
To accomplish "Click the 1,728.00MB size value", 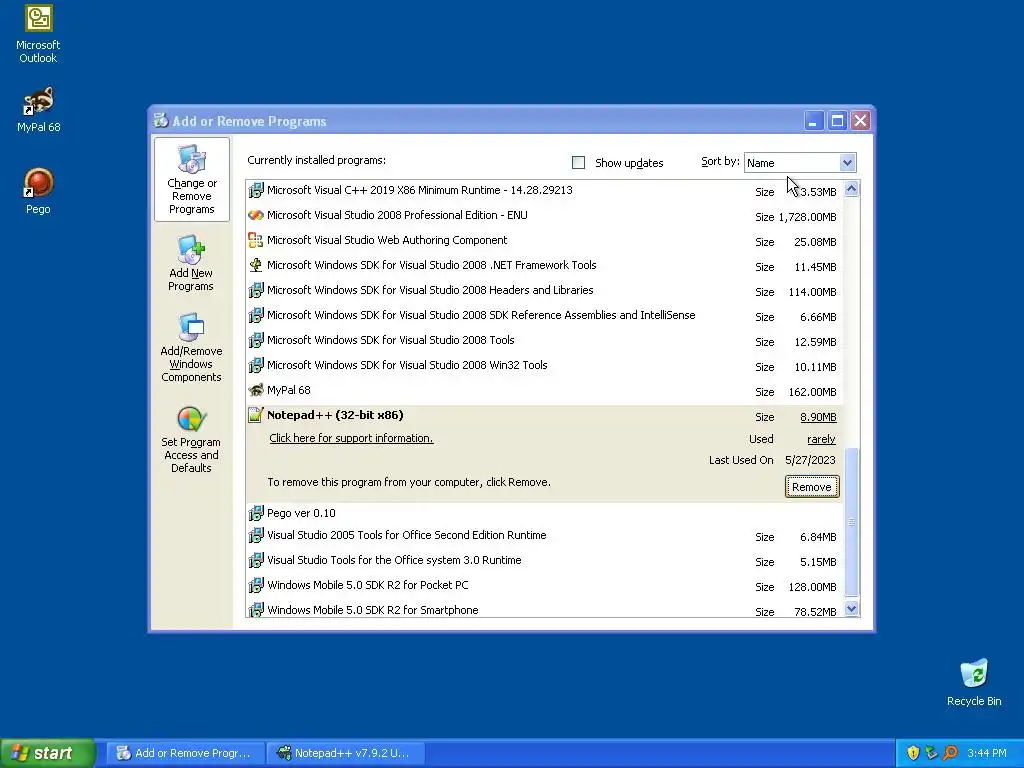I will tap(807, 217).
